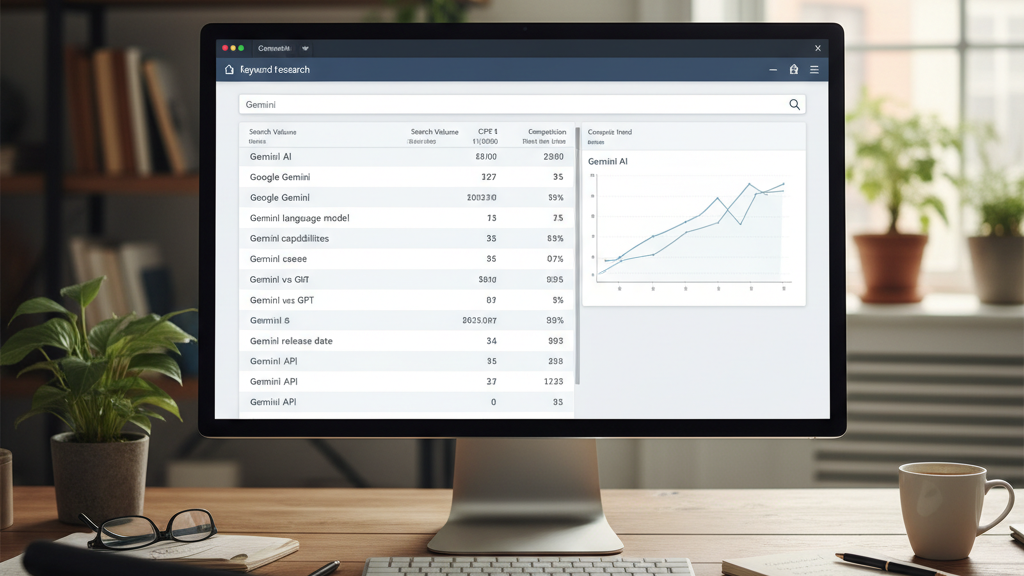
Task: Select Google Gemini row showing 59%
Action: pyautogui.click(x=406, y=197)
